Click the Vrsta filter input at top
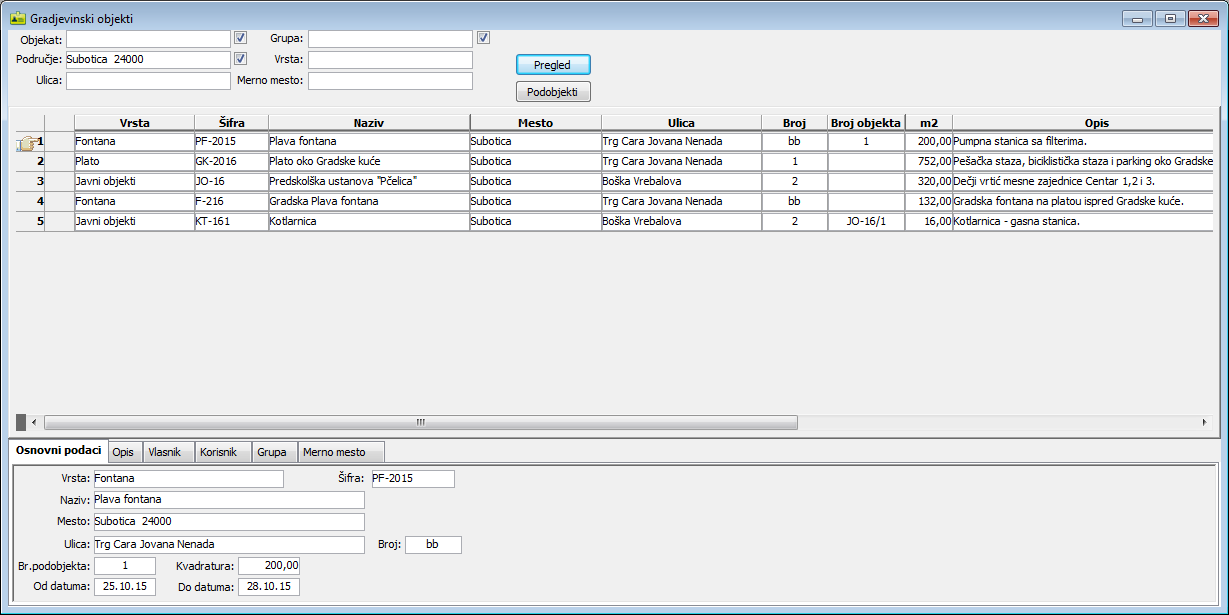1229x615 pixels. tap(389, 60)
